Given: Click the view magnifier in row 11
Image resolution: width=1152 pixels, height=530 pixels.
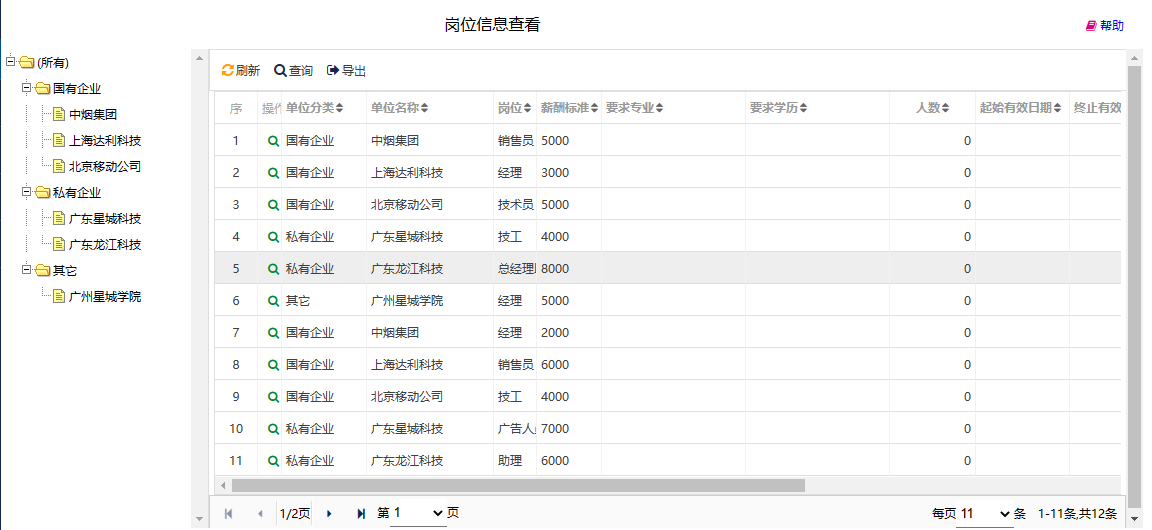Looking at the screenshot, I should (x=273, y=461).
